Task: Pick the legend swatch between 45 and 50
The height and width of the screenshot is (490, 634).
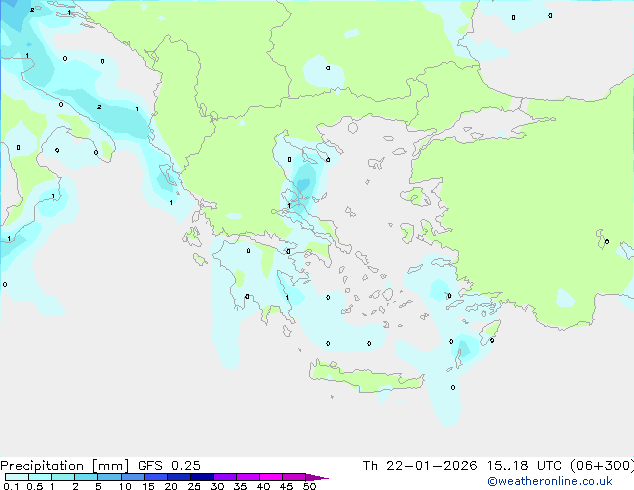Action: pos(294,477)
